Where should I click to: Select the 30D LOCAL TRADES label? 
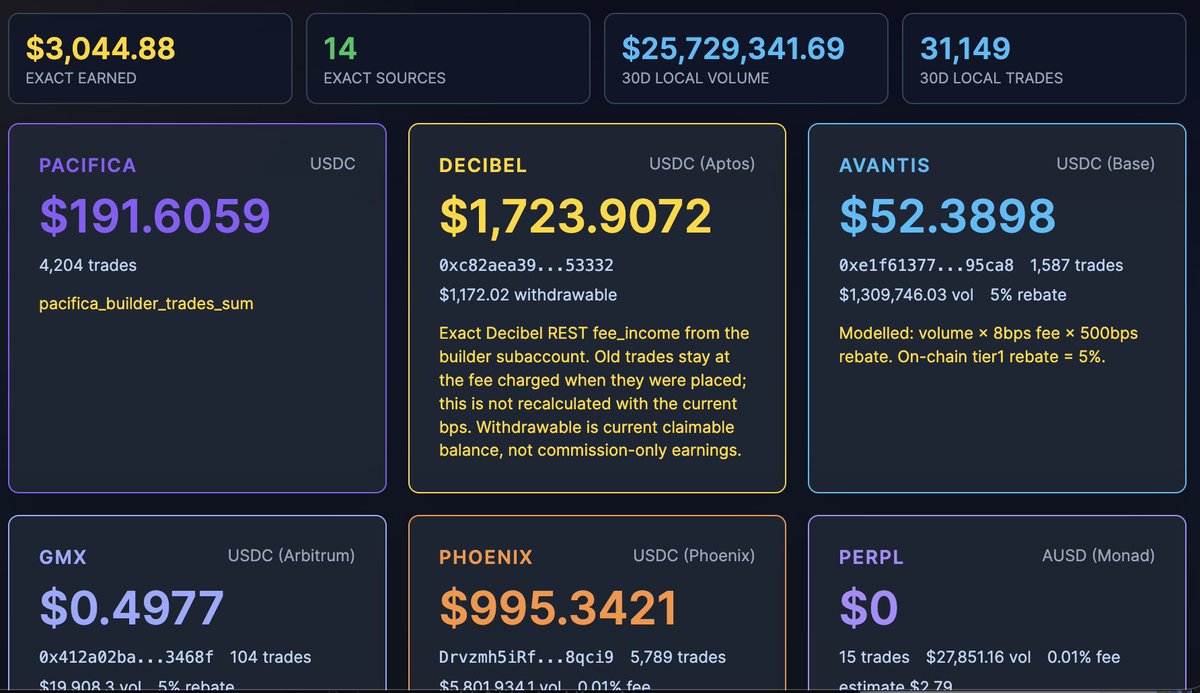(991, 78)
